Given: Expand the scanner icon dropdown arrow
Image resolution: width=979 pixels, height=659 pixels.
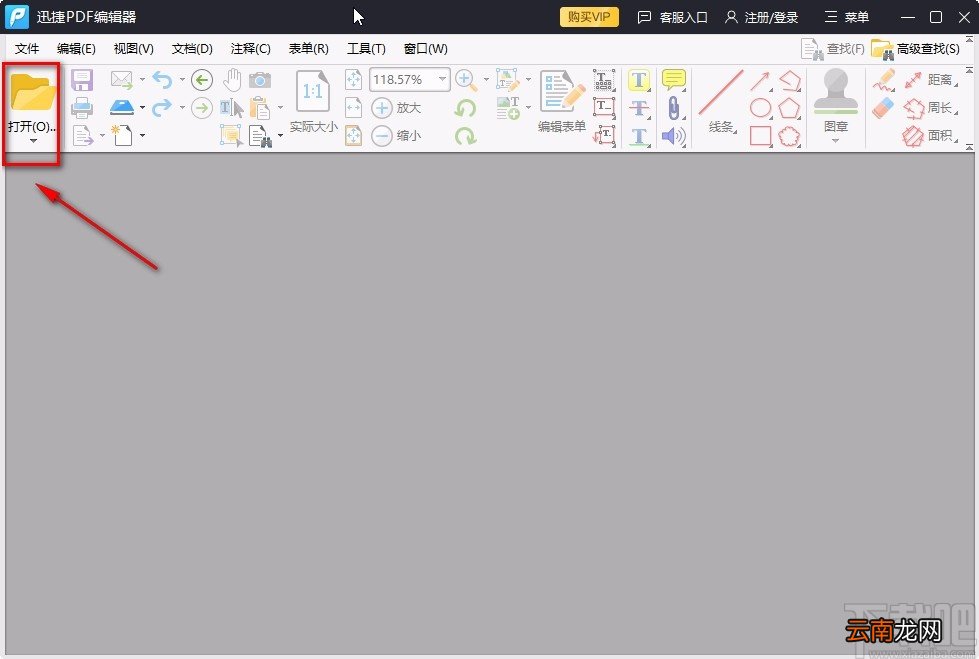Looking at the screenshot, I should pyautogui.click(x=142, y=107).
